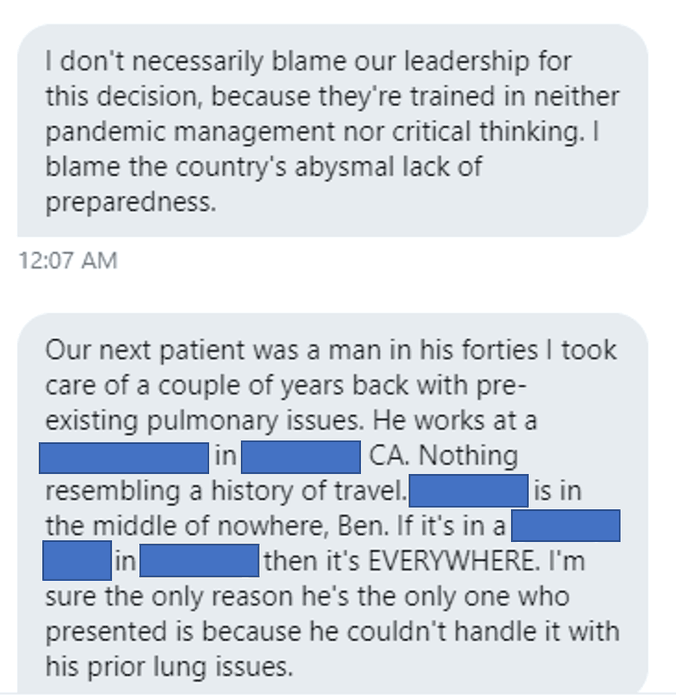Image resolution: width=676 pixels, height=700 pixels.
Task: Click the redacted box before 'then it's EVERYWHERE'
Action: pos(199,560)
